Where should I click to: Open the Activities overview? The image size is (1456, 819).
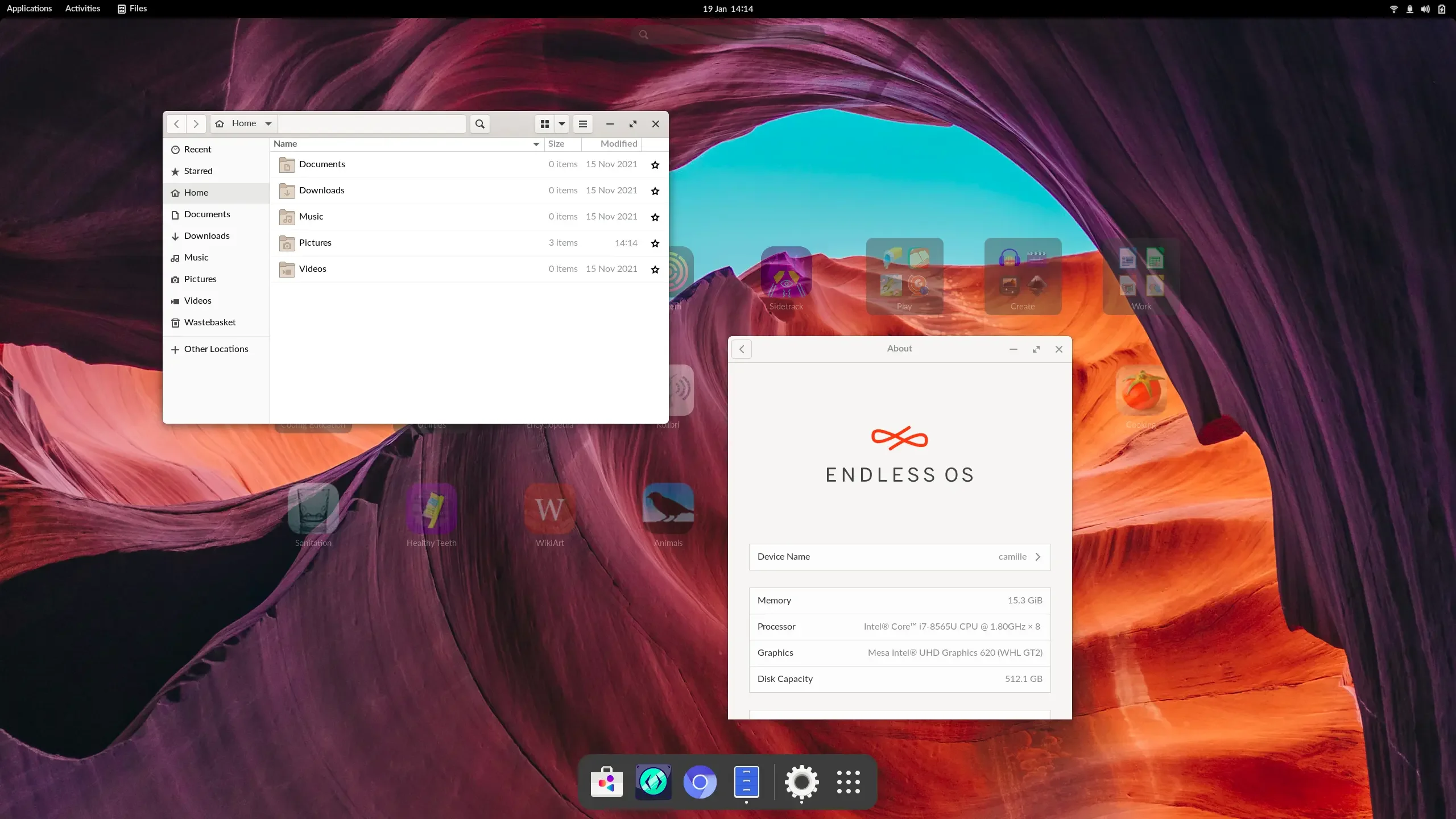click(82, 9)
